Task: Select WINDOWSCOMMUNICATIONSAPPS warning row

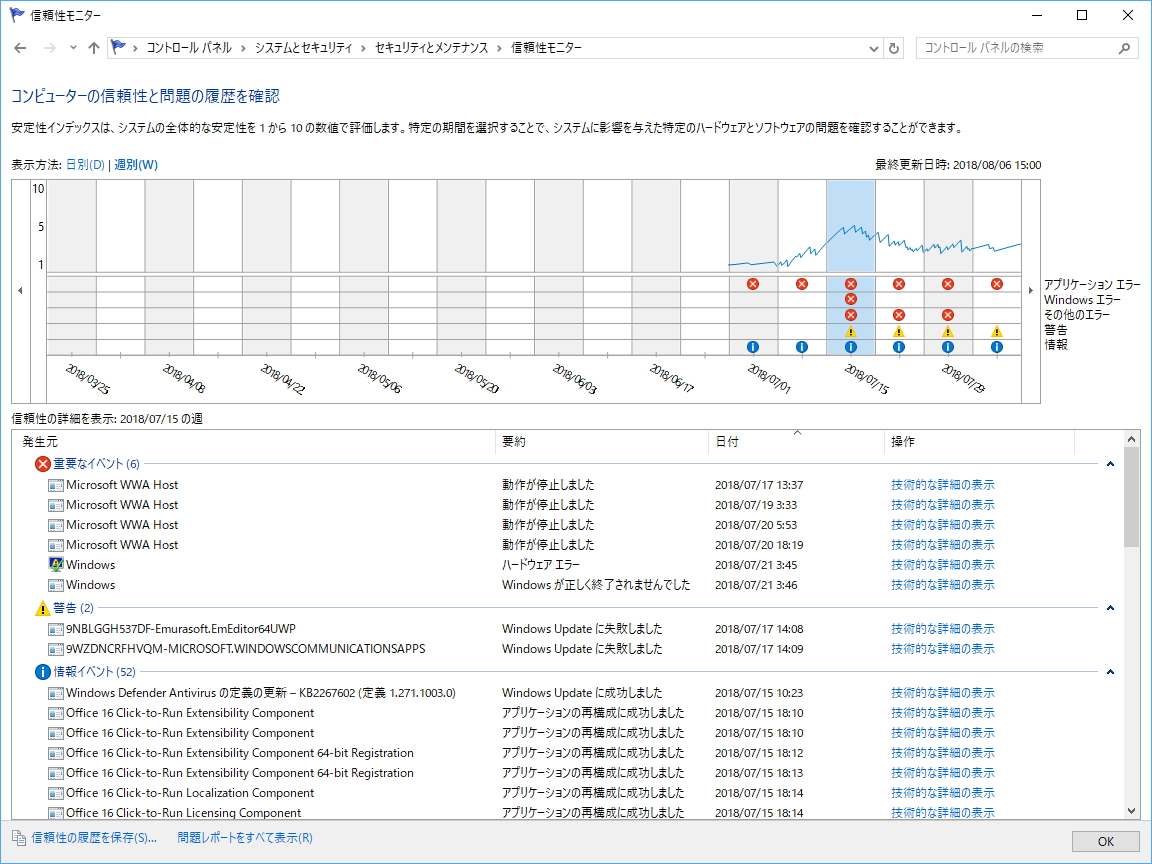Action: coord(566,649)
